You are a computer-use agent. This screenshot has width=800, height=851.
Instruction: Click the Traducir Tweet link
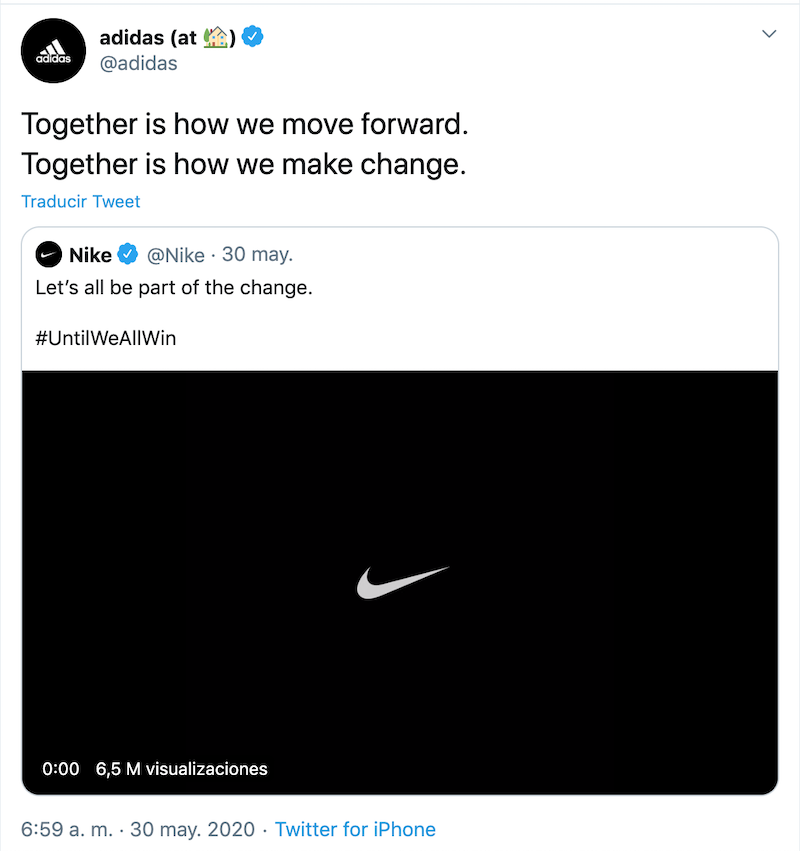coord(81,201)
